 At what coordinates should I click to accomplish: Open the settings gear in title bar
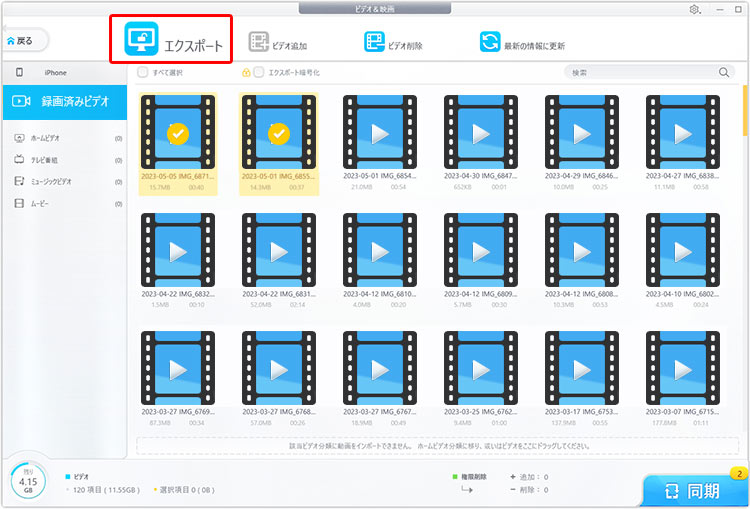(694, 10)
